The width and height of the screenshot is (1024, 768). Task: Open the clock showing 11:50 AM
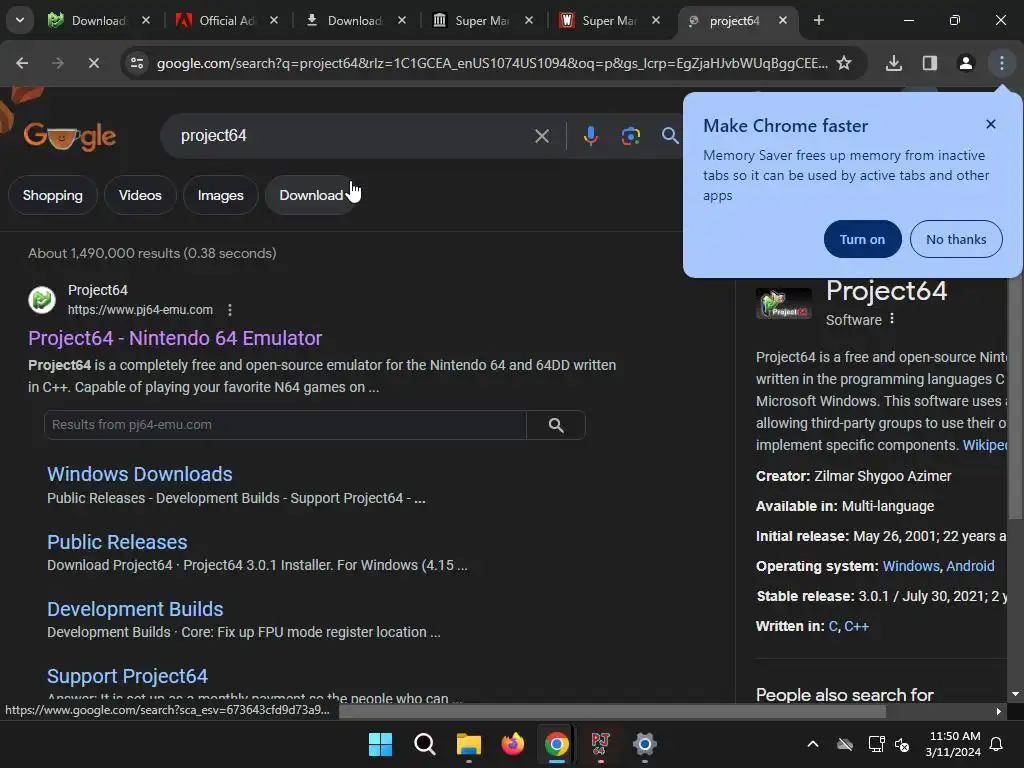(x=953, y=744)
